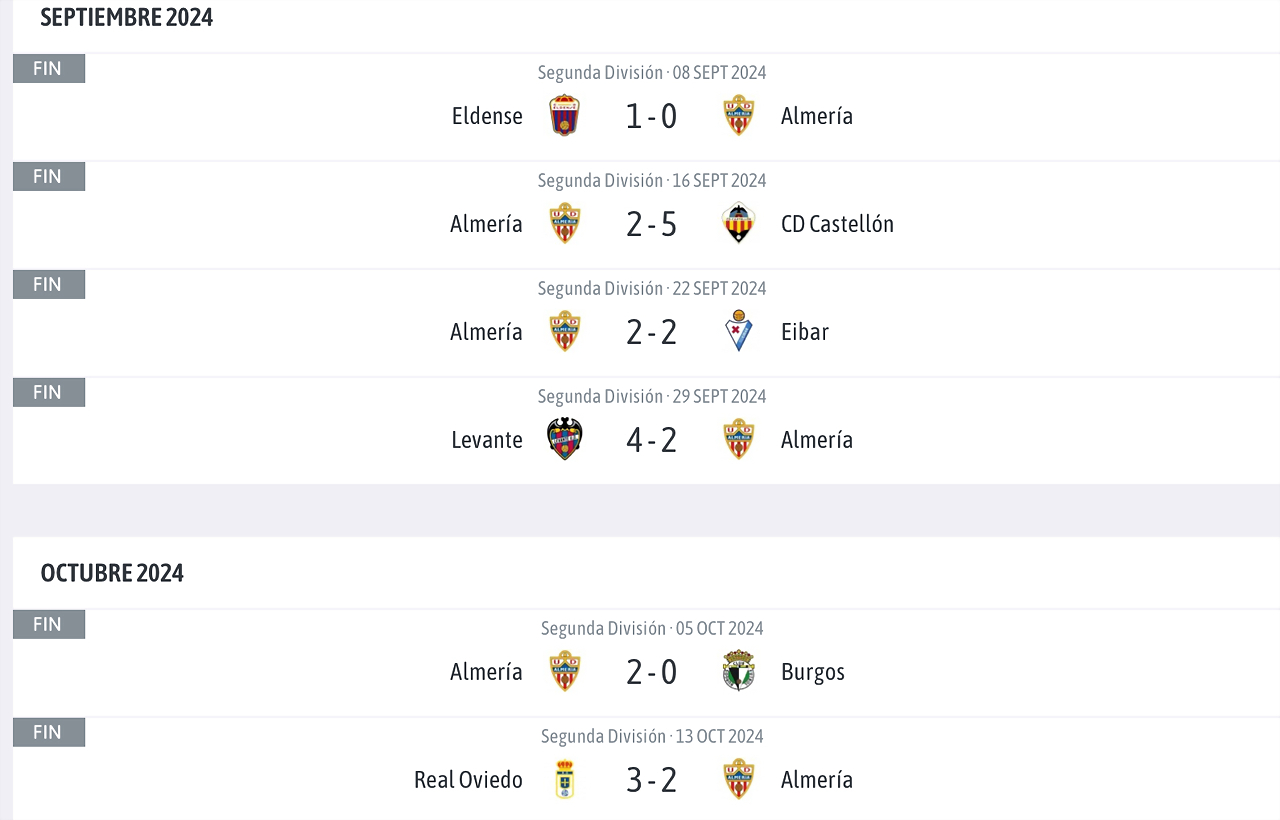Click the Eldense club crest
1280x820 pixels.
(x=565, y=116)
